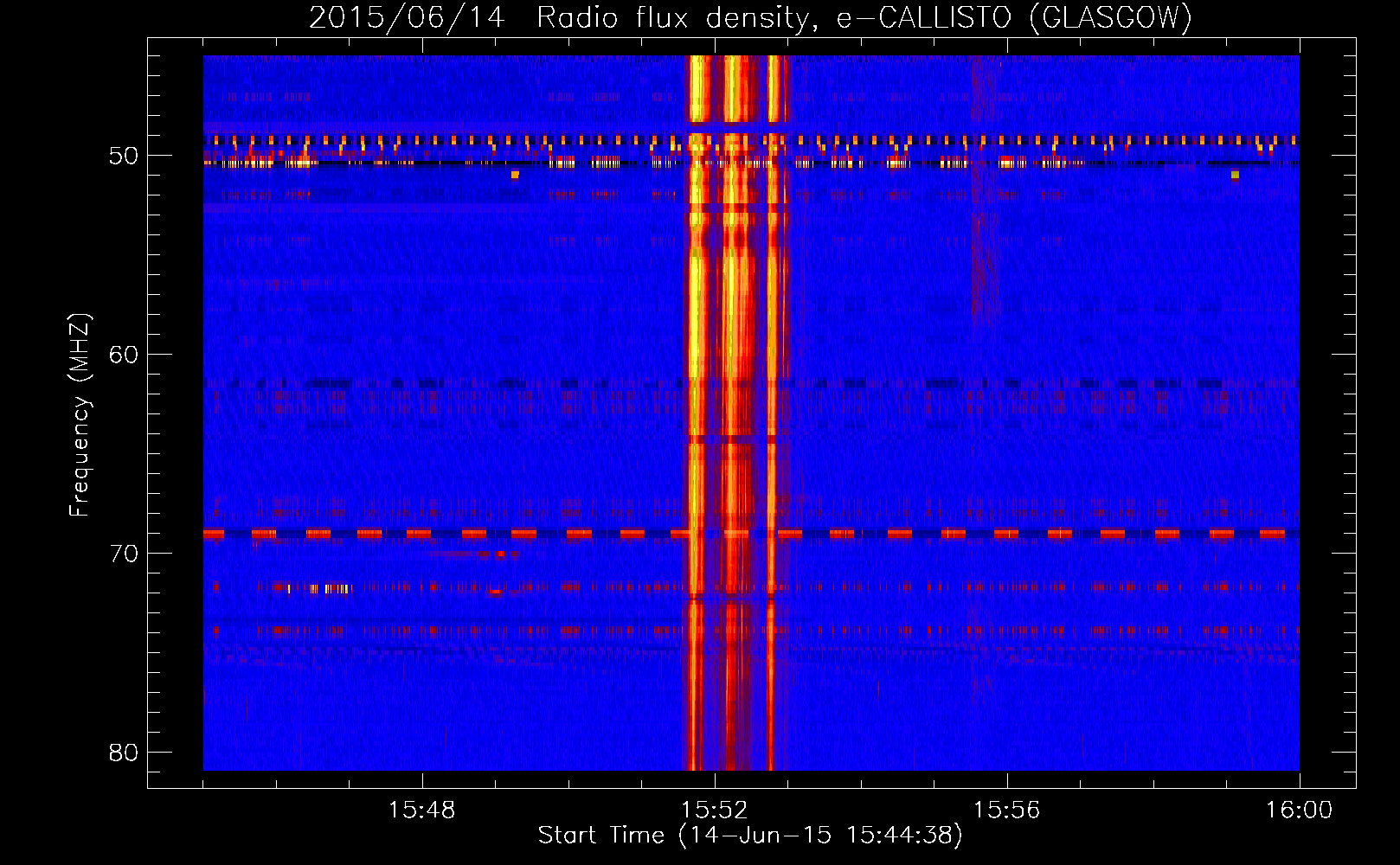
Task: Click the '15:56' time tick label
Action: (x=1006, y=811)
